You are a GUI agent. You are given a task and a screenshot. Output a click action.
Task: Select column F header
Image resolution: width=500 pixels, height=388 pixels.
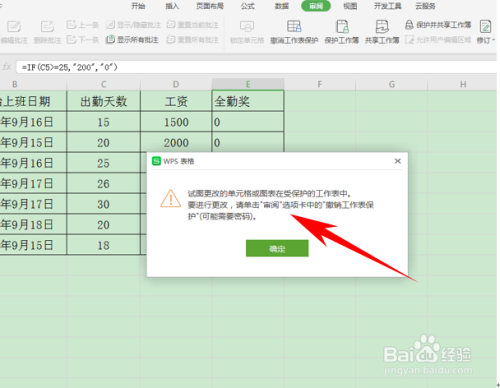pos(320,84)
